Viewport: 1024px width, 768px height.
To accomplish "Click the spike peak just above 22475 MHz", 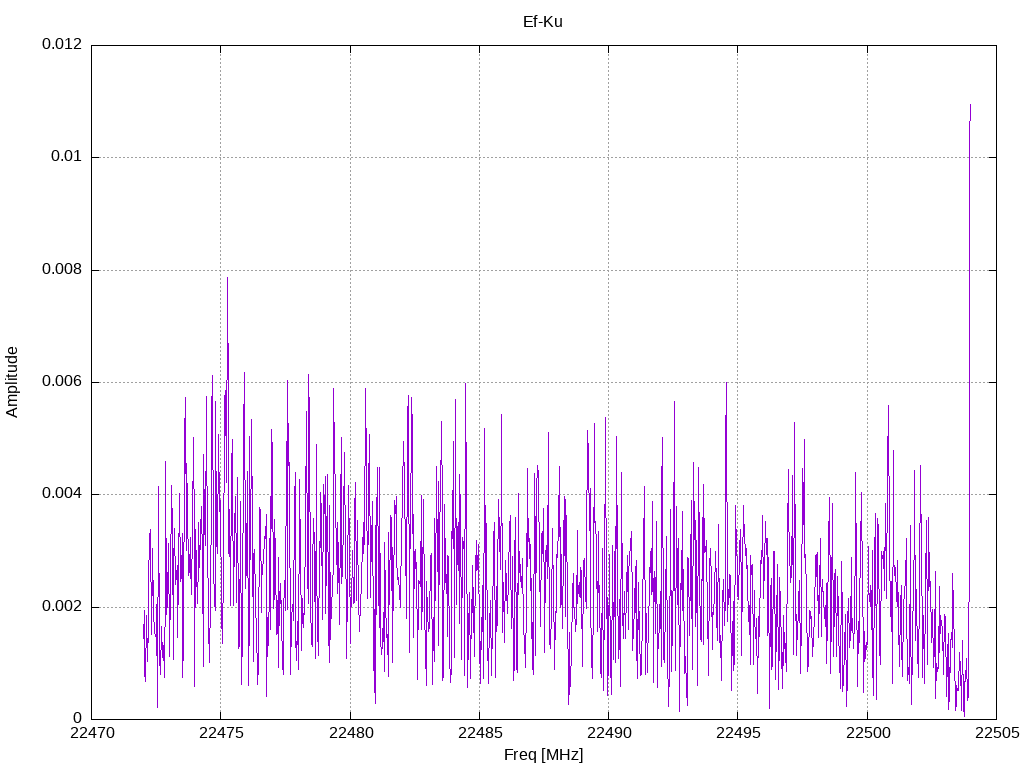I will coord(227,278).
